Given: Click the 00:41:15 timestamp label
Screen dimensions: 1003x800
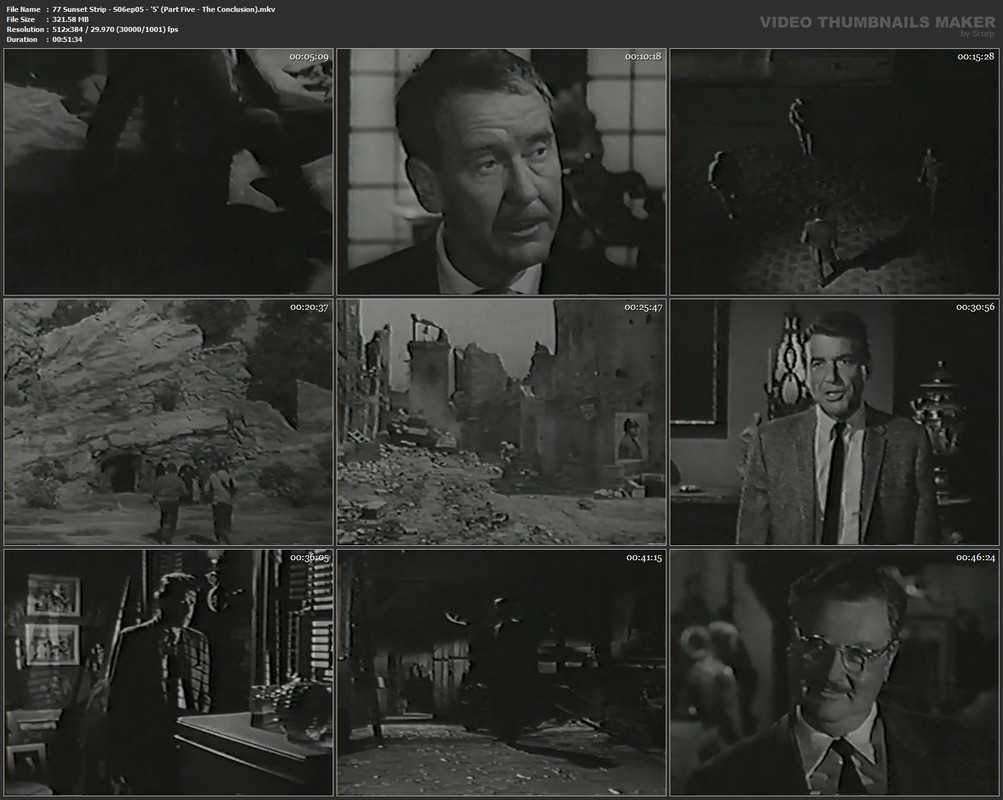Looking at the screenshot, I should 644,558.
